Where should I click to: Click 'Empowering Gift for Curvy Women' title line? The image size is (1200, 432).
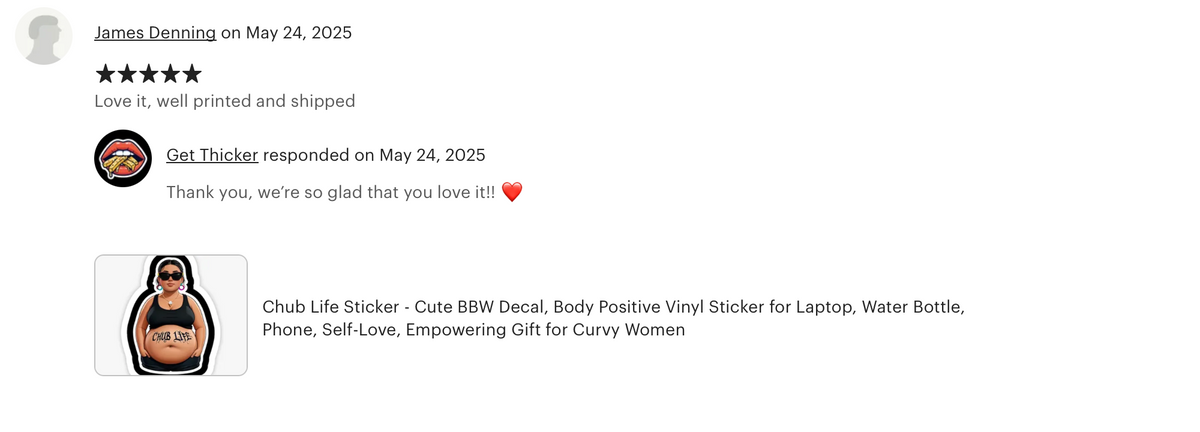[548, 329]
